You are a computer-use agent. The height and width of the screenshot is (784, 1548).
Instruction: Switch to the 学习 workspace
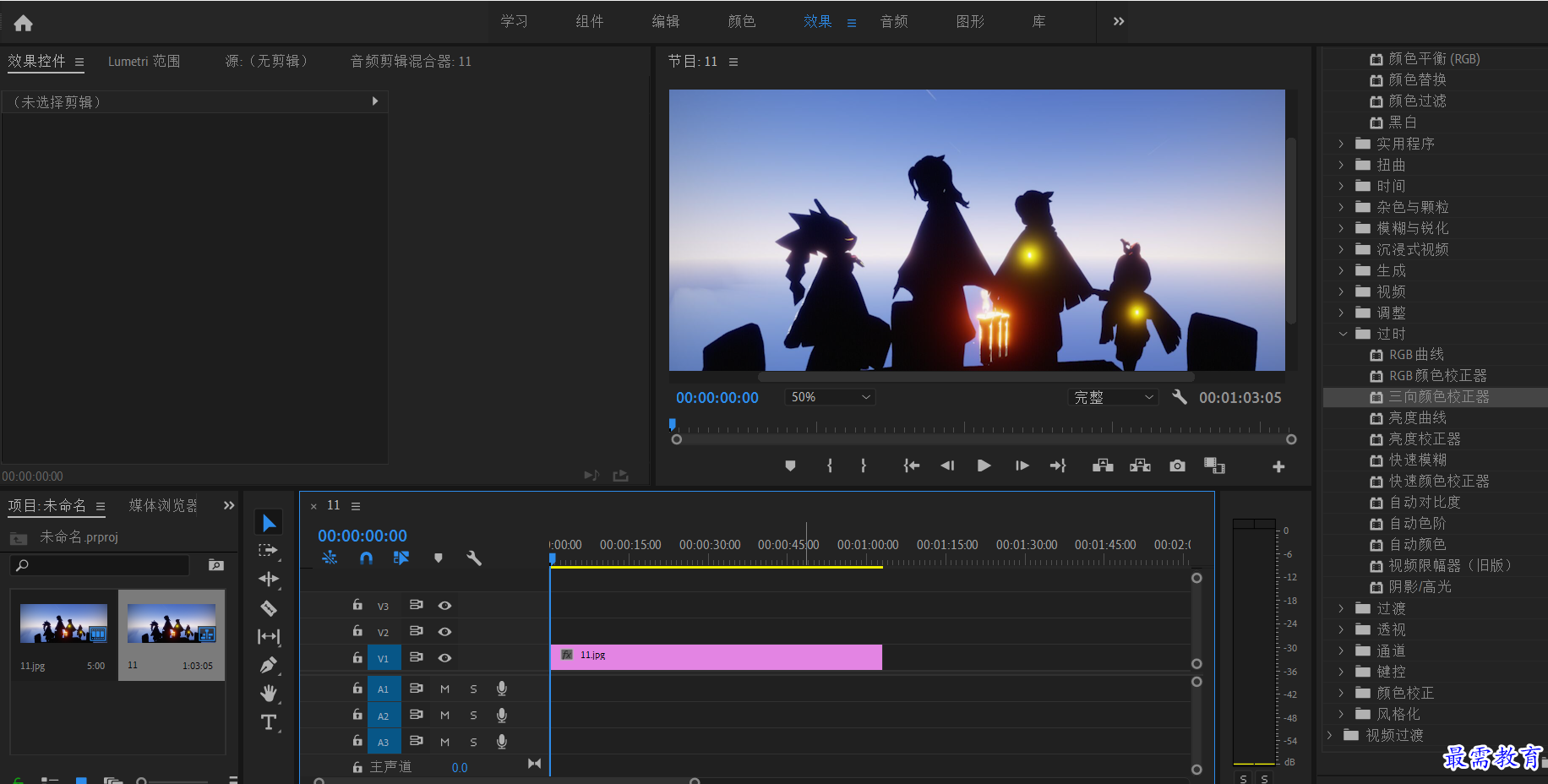(515, 21)
